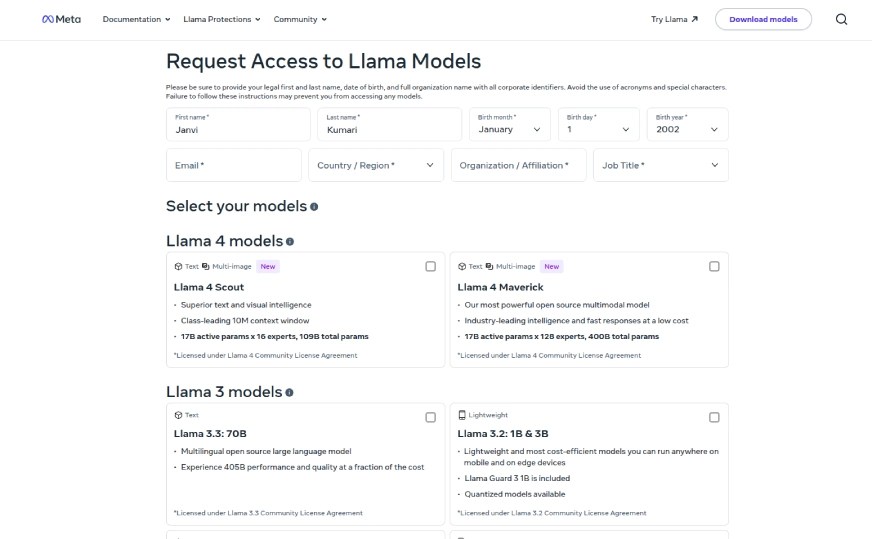This screenshot has height=539, width=872.
Task: Open the Birth year dropdown
Action: click(687, 124)
